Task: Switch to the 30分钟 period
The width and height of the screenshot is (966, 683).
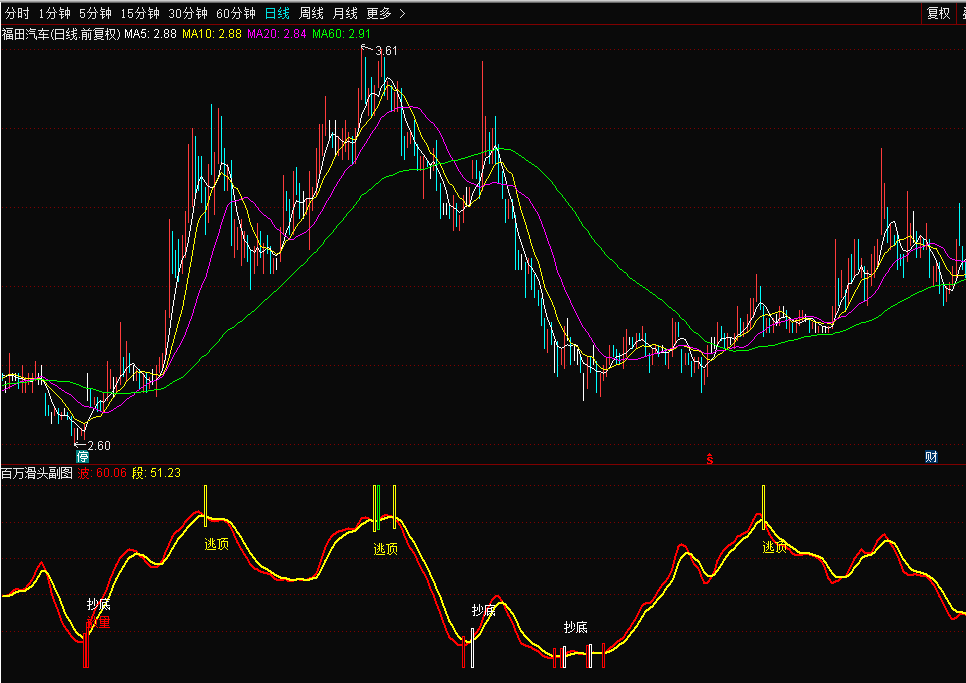Action: (x=188, y=14)
